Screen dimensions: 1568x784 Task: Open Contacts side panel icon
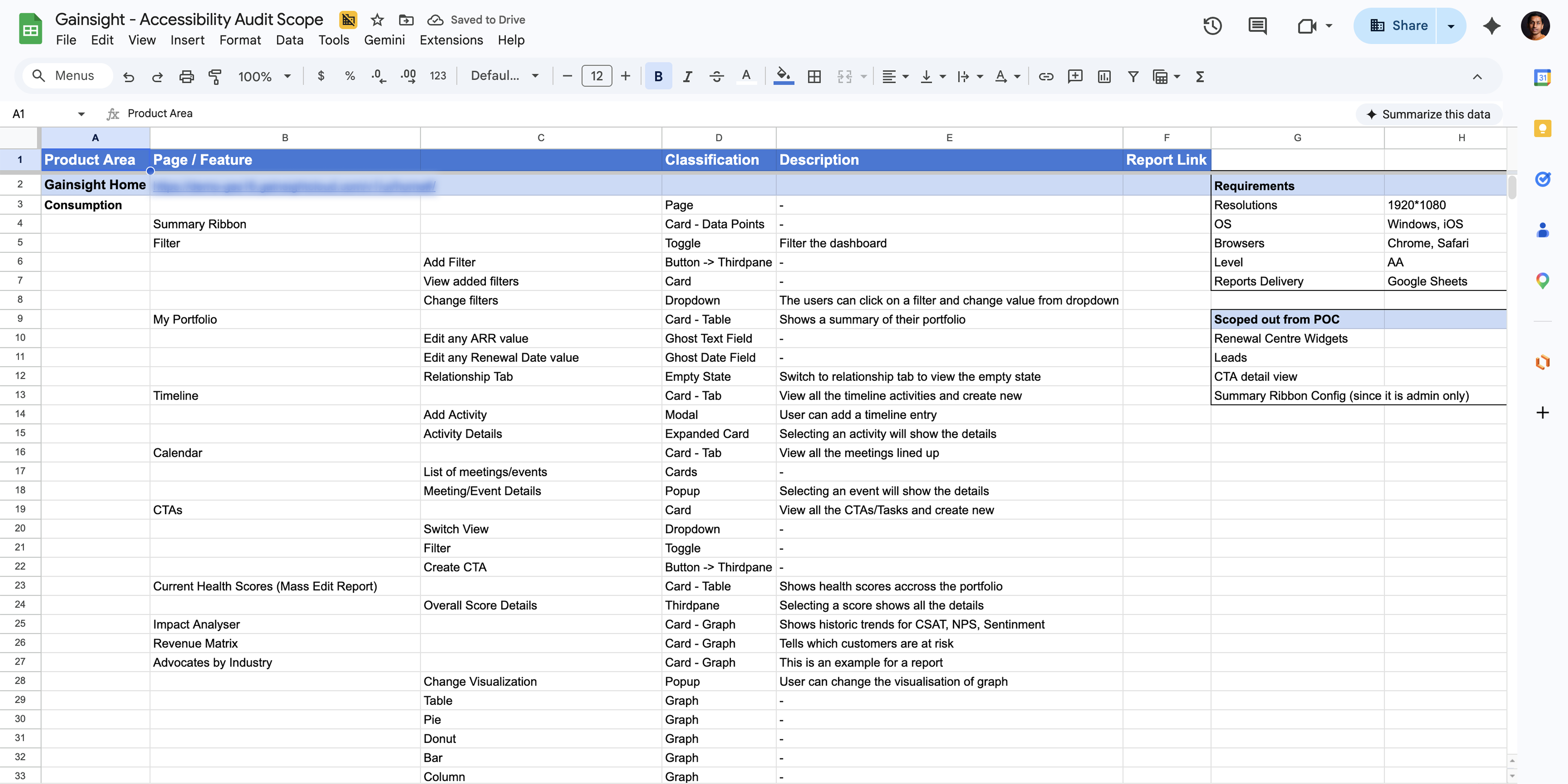pos(1542,230)
